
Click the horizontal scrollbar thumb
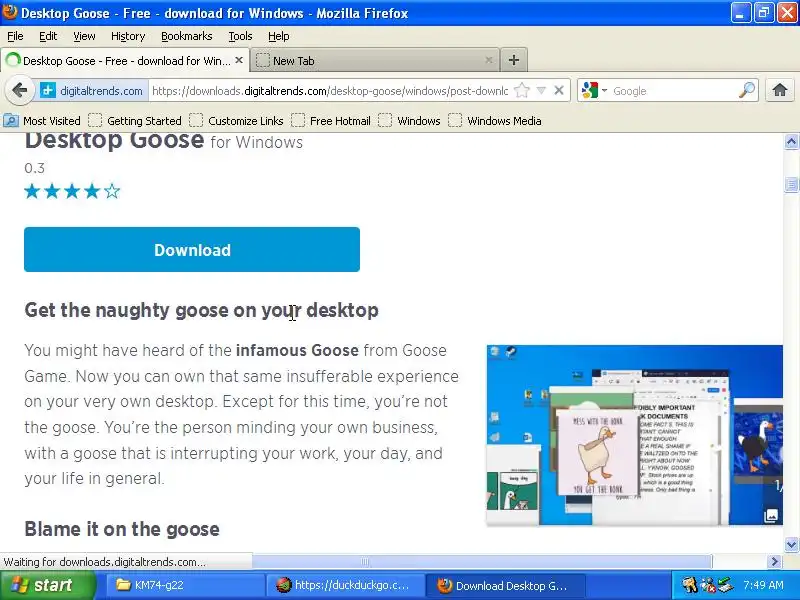(x=482, y=562)
